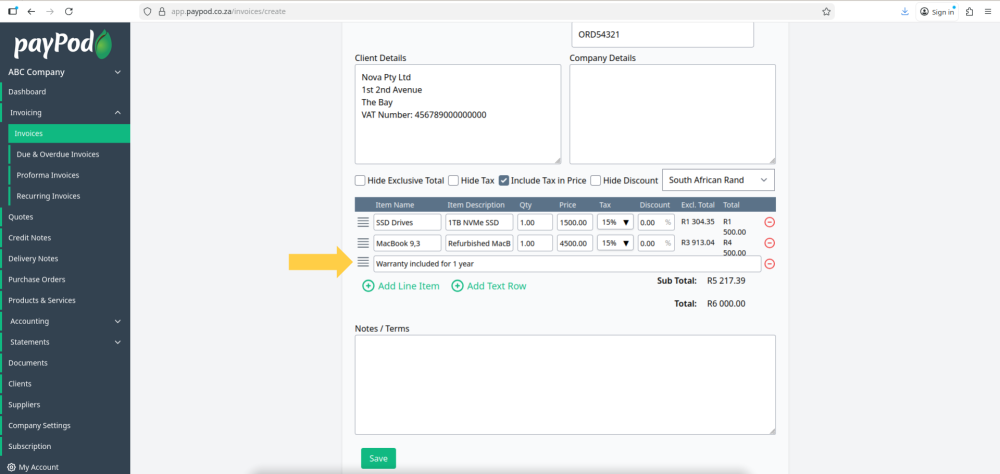Viewport: 1000px width, 474px height.
Task: Click the Company Details text area
Action: (x=672, y=114)
